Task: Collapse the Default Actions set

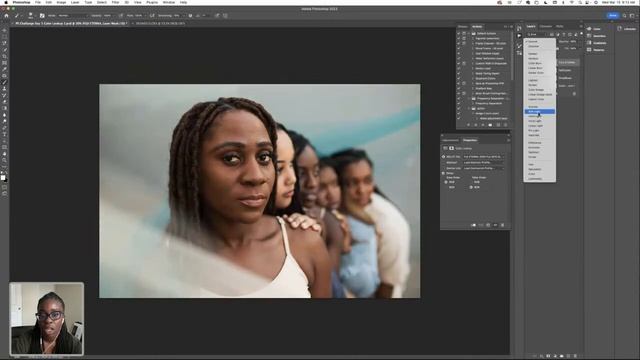Action: (469, 33)
